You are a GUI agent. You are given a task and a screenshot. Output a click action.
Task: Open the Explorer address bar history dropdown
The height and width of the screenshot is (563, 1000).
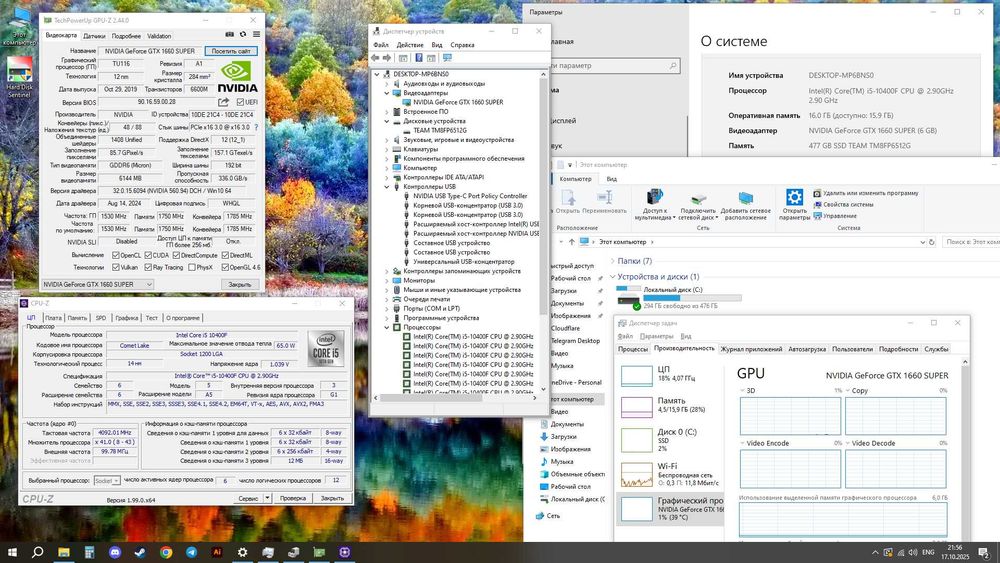click(922, 242)
